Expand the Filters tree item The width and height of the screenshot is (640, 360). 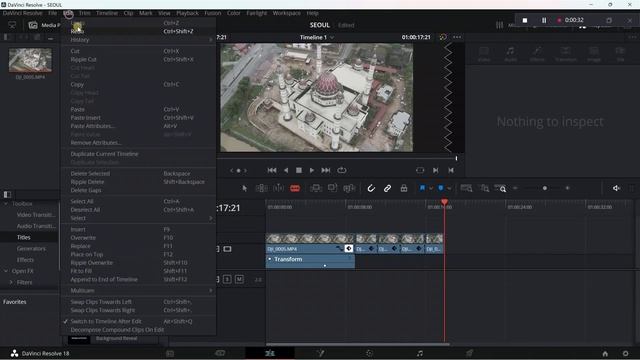[11, 282]
